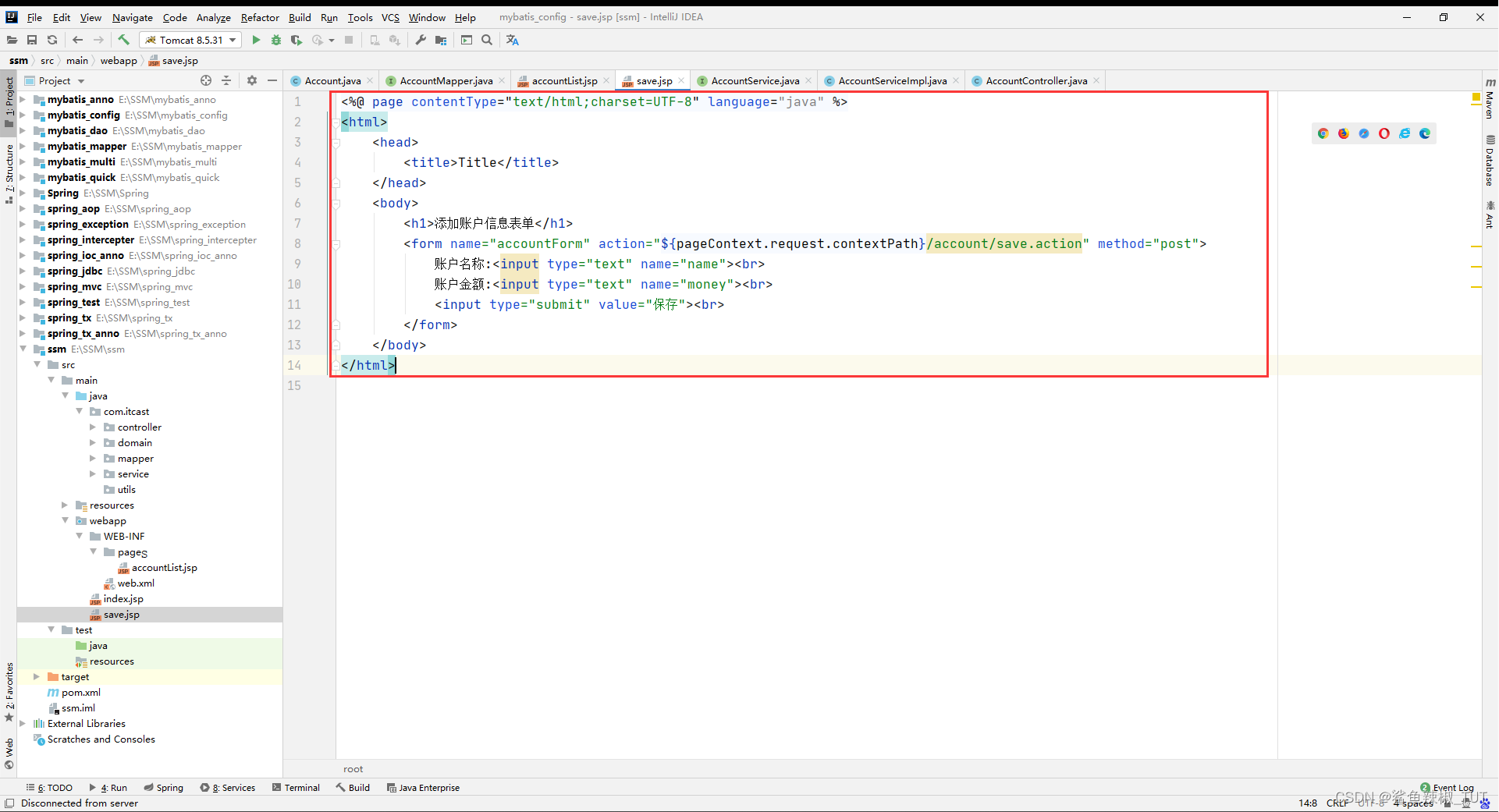
Task: Switch to the accountList.jsp tab
Action: pyautogui.click(x=564, y=80)
